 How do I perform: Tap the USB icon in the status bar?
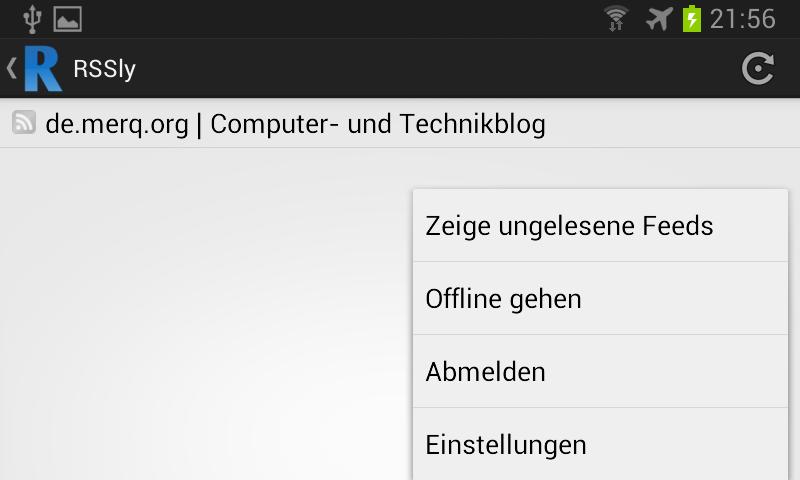pos(32,18)
